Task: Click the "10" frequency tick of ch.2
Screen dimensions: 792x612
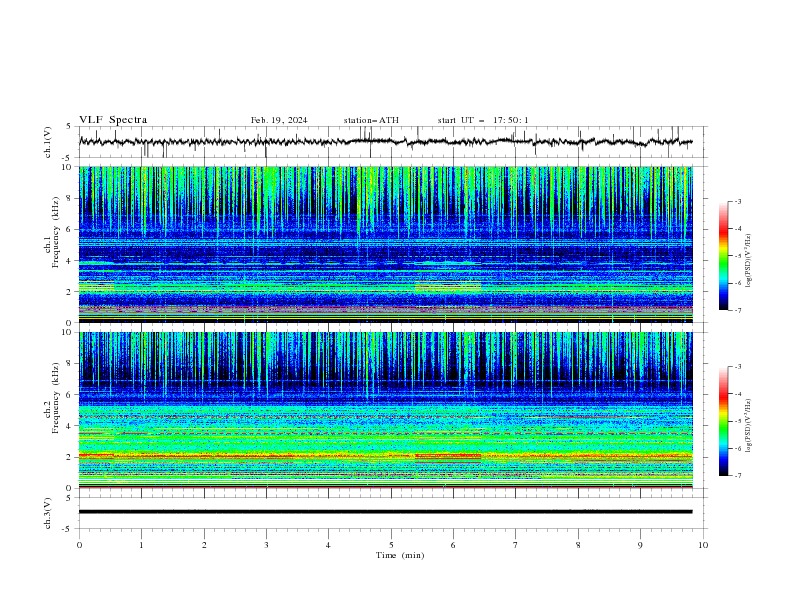Action: (69, 332)
